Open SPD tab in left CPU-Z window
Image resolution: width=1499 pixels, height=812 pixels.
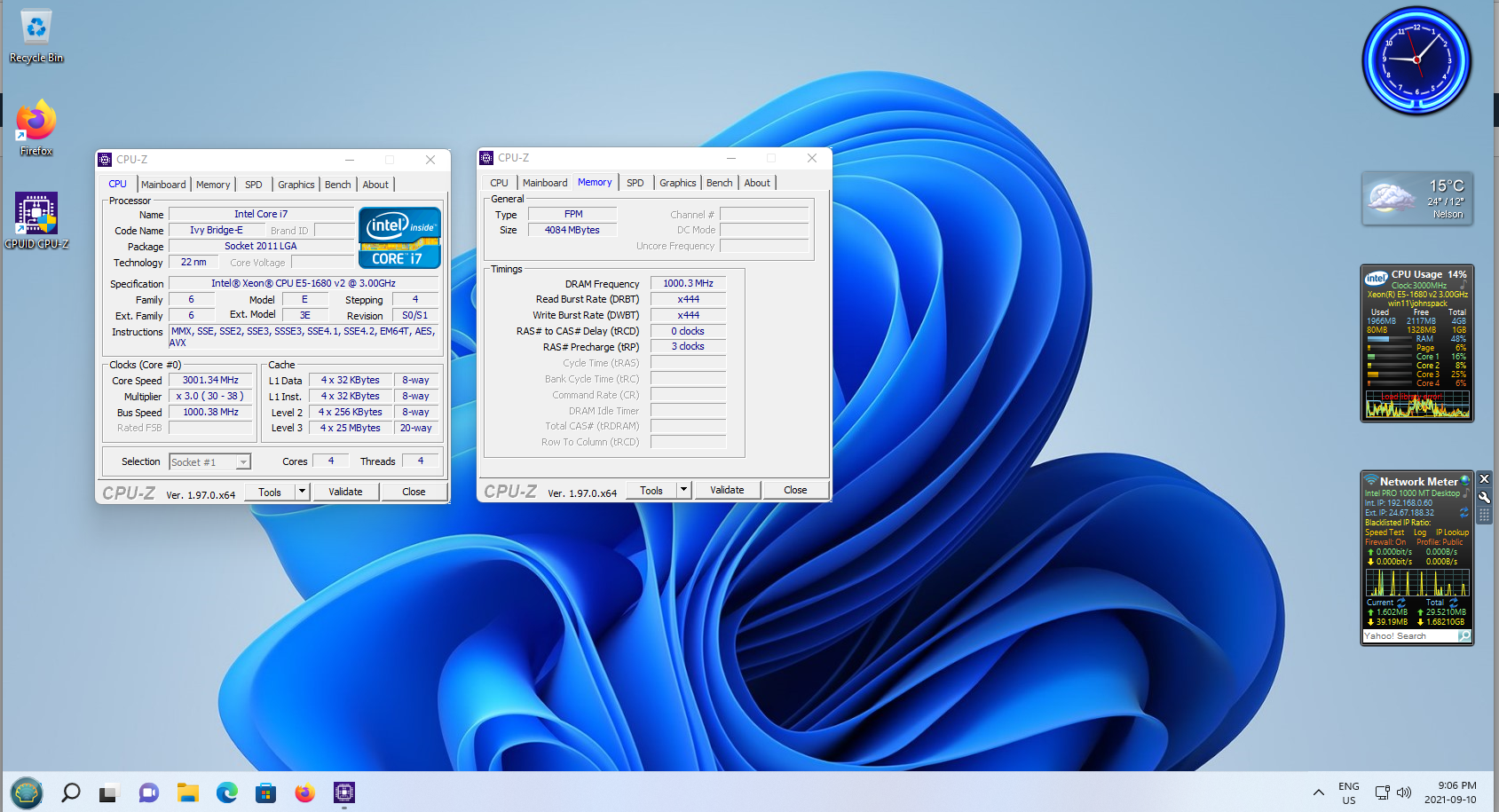tap(254, 185)
